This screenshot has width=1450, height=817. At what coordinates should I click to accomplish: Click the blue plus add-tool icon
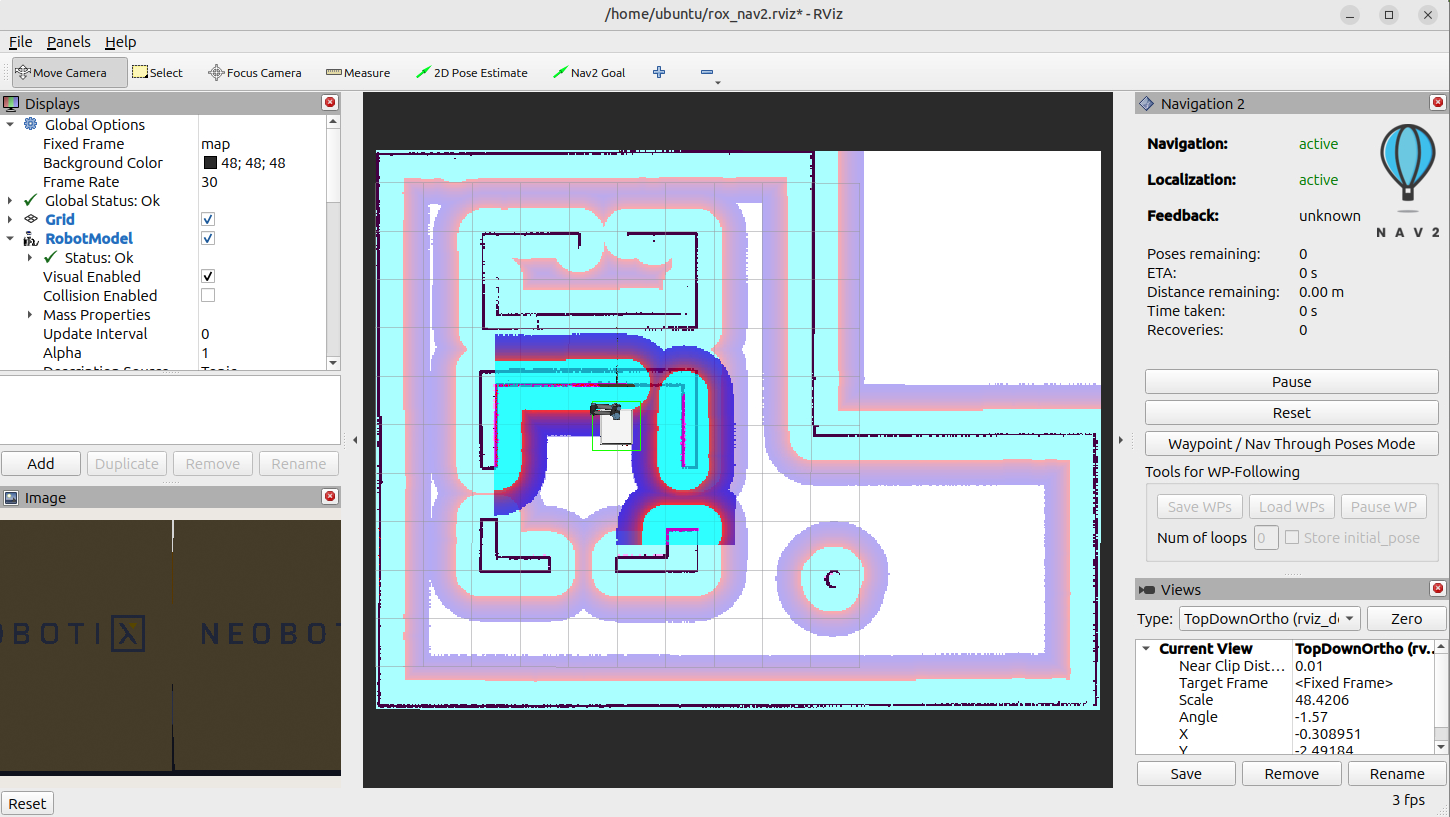pos(659,72)
